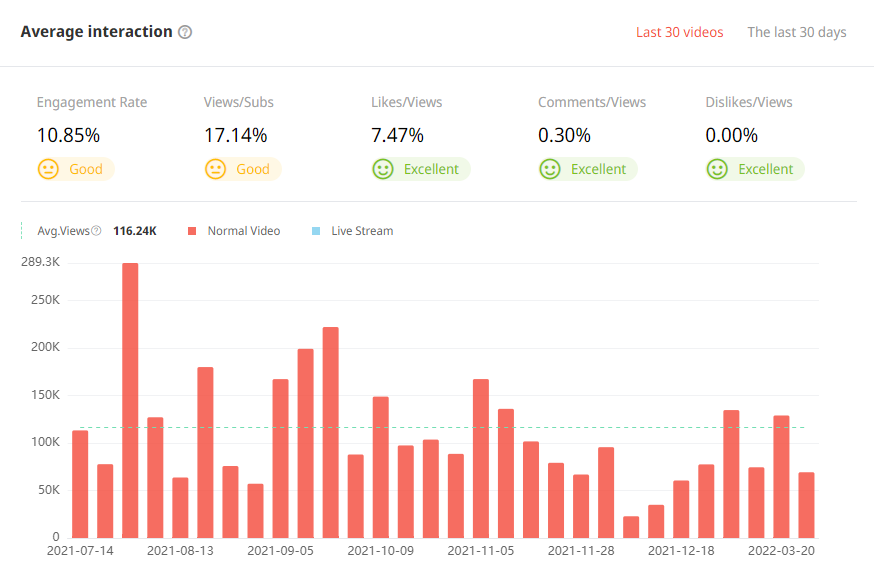Click the 10.85% Engagement Rate value
874x579 pixels.
click(x=68, y=135)
